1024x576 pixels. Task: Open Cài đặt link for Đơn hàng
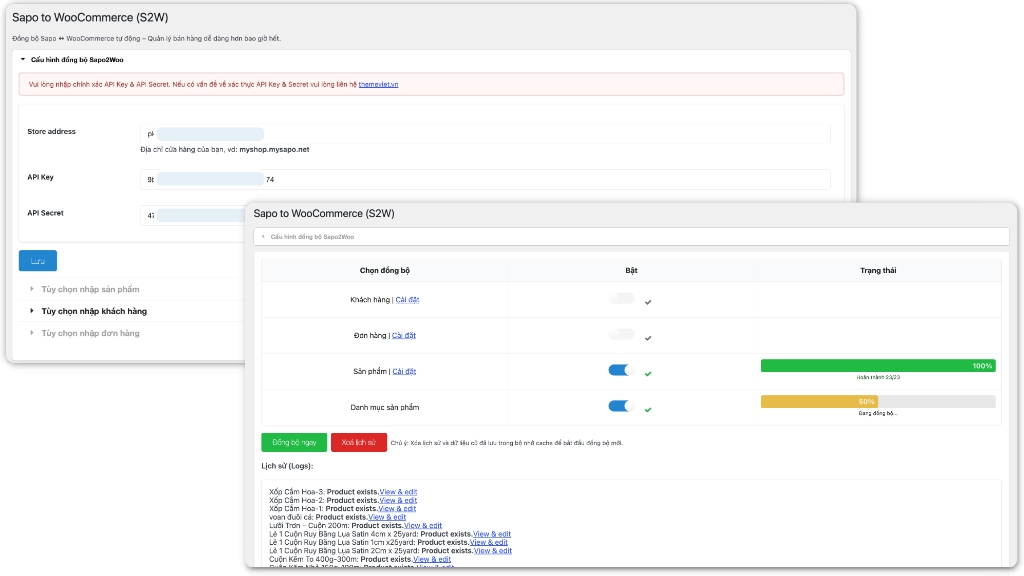[404, 336]
